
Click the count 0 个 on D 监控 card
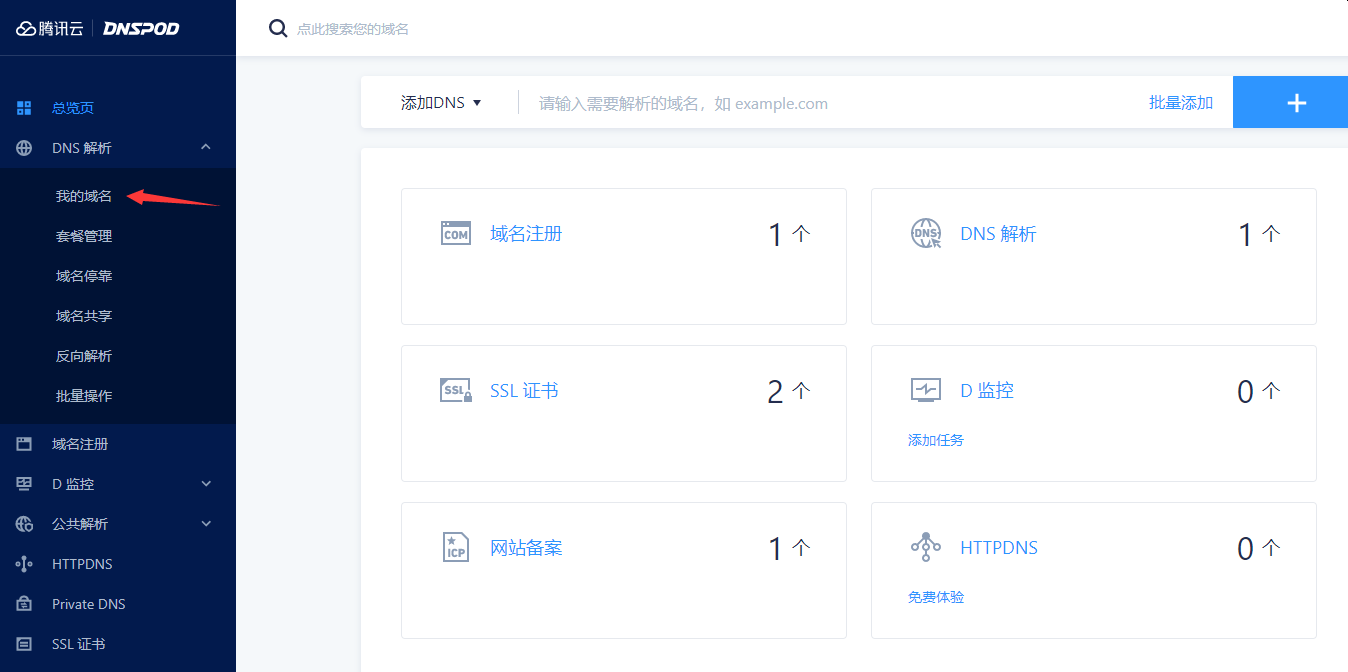[x=1259, y=391]
